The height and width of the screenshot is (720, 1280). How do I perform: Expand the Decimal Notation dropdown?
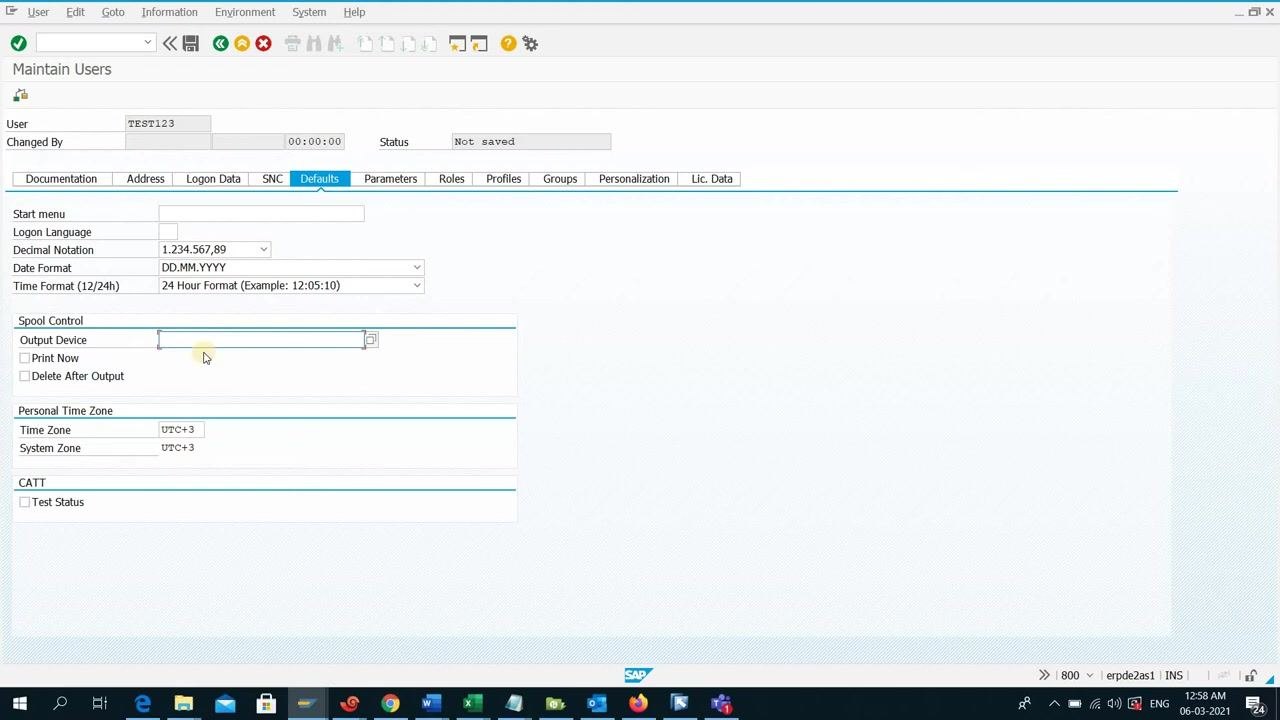click(x=263, y=249)
